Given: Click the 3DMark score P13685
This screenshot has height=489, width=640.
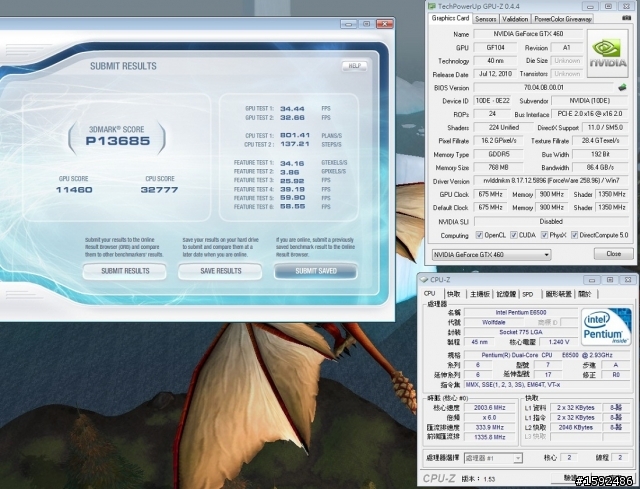Looking at the screenshot, I should pyautogui.click(x=118, y=141).
